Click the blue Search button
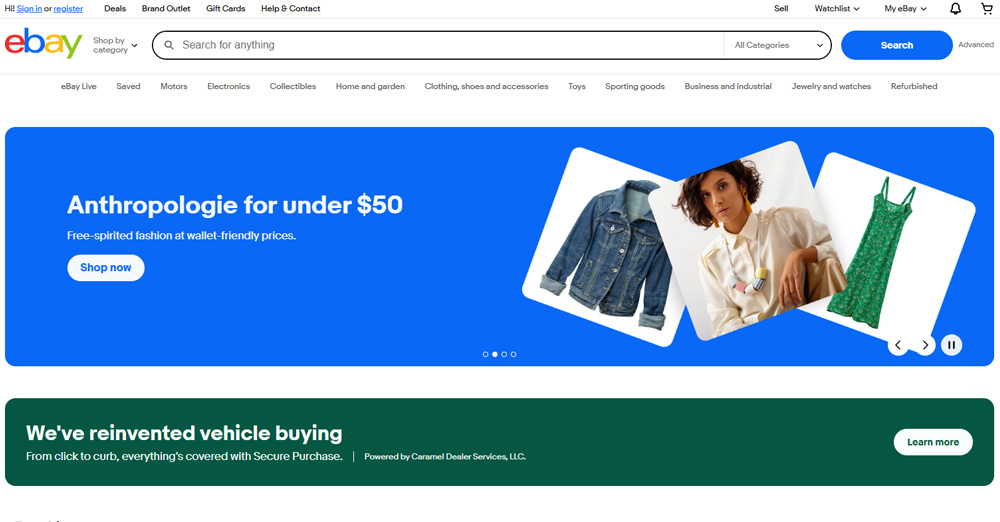The image size is (1000, 522). point(897,45)
